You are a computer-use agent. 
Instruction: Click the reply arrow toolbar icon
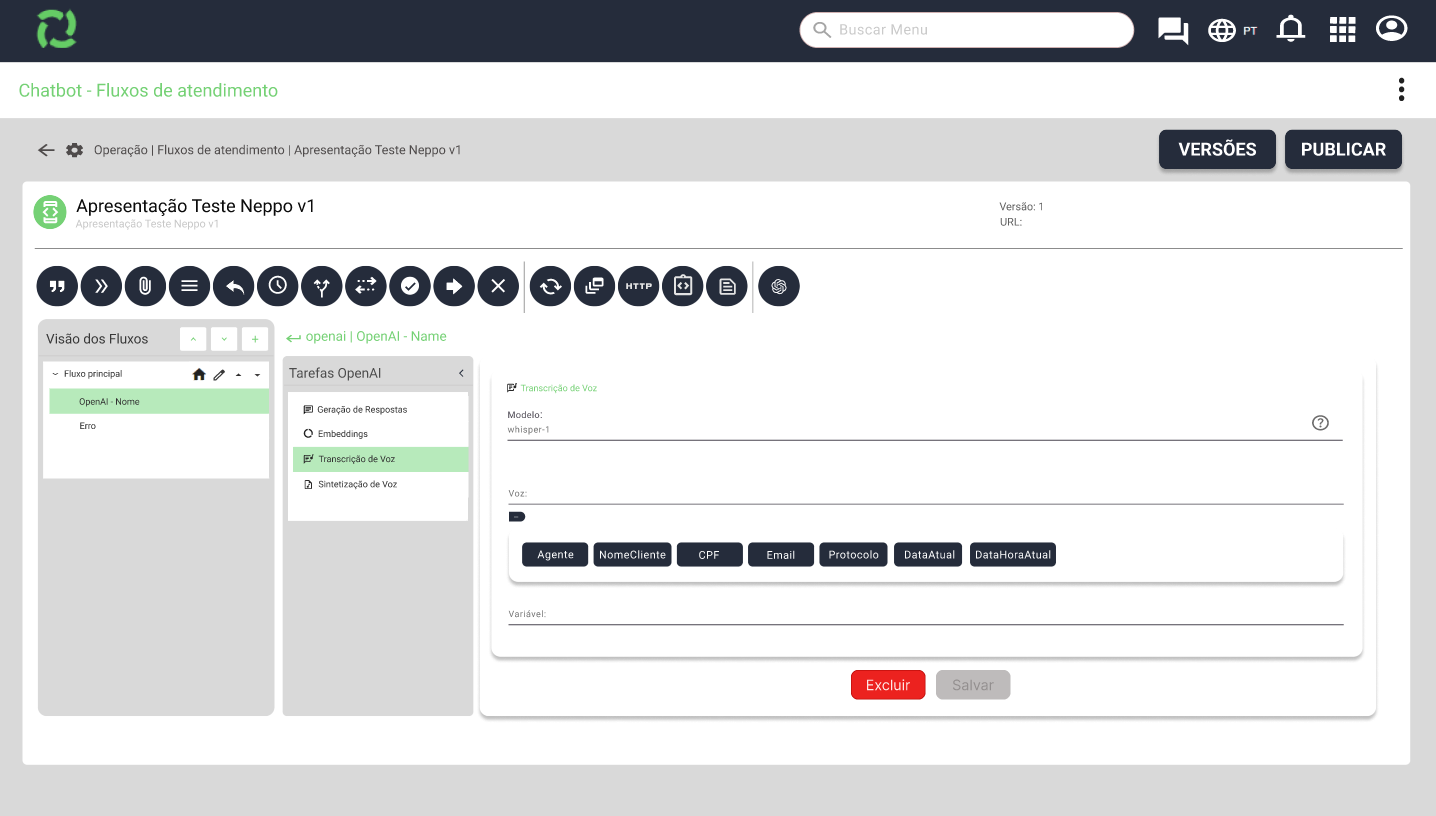coord(234,286)
